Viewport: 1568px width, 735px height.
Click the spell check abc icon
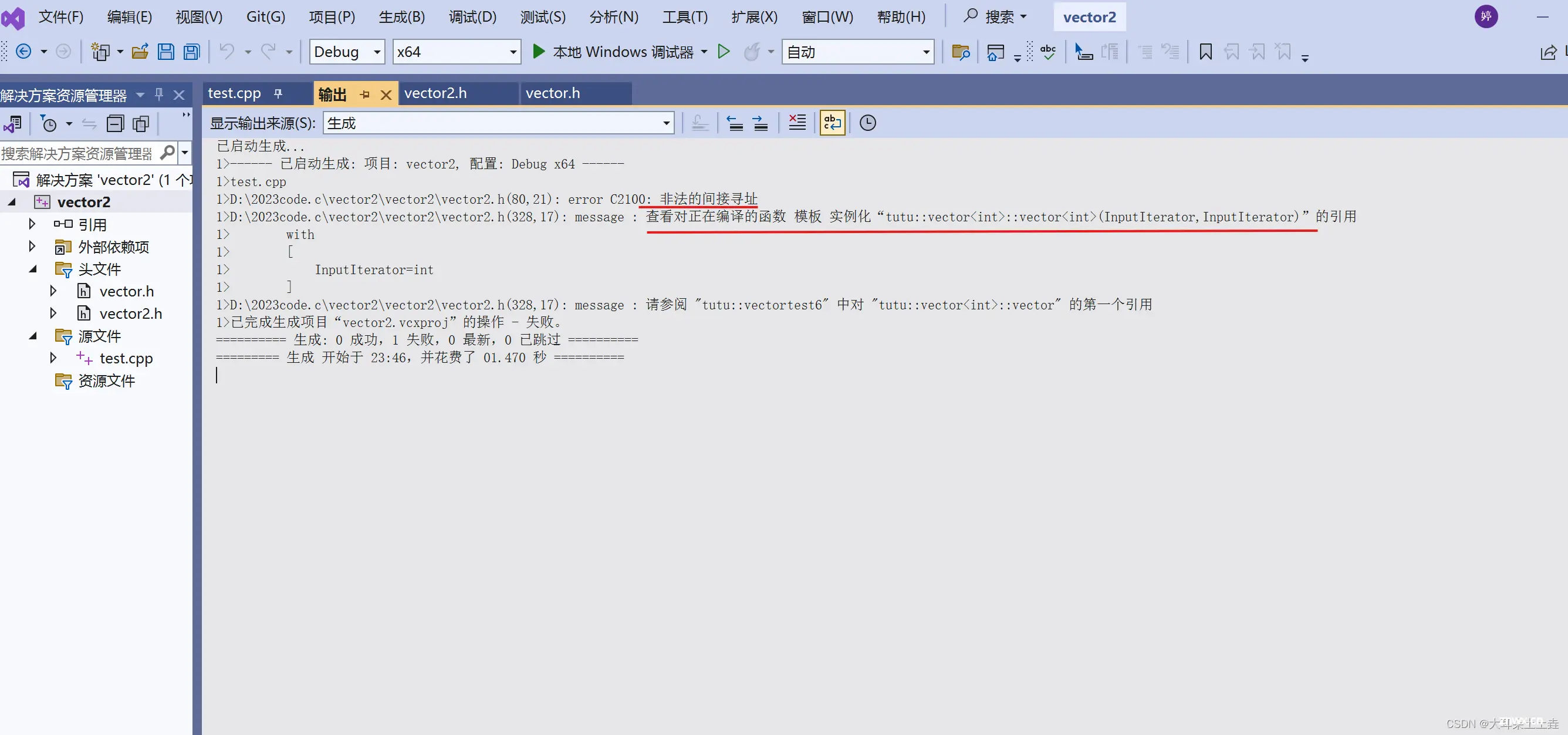[x=1048, y=52]
